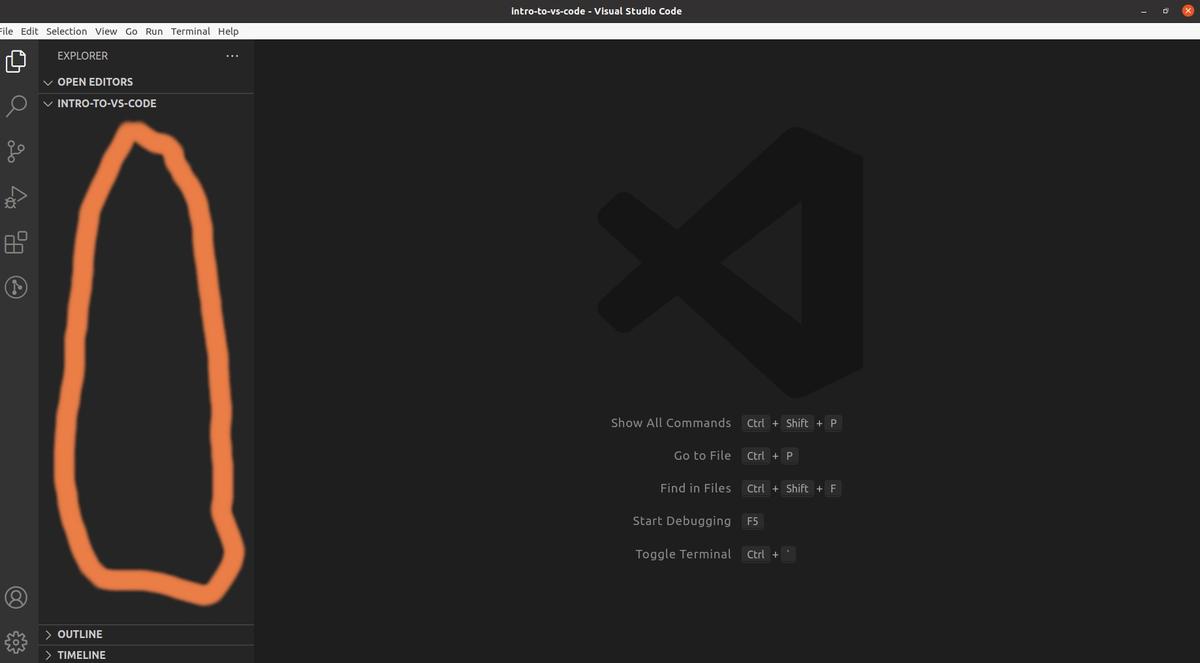Open the Source Control view
This screenshot has height=663, width=1200.
click(16, 151)
